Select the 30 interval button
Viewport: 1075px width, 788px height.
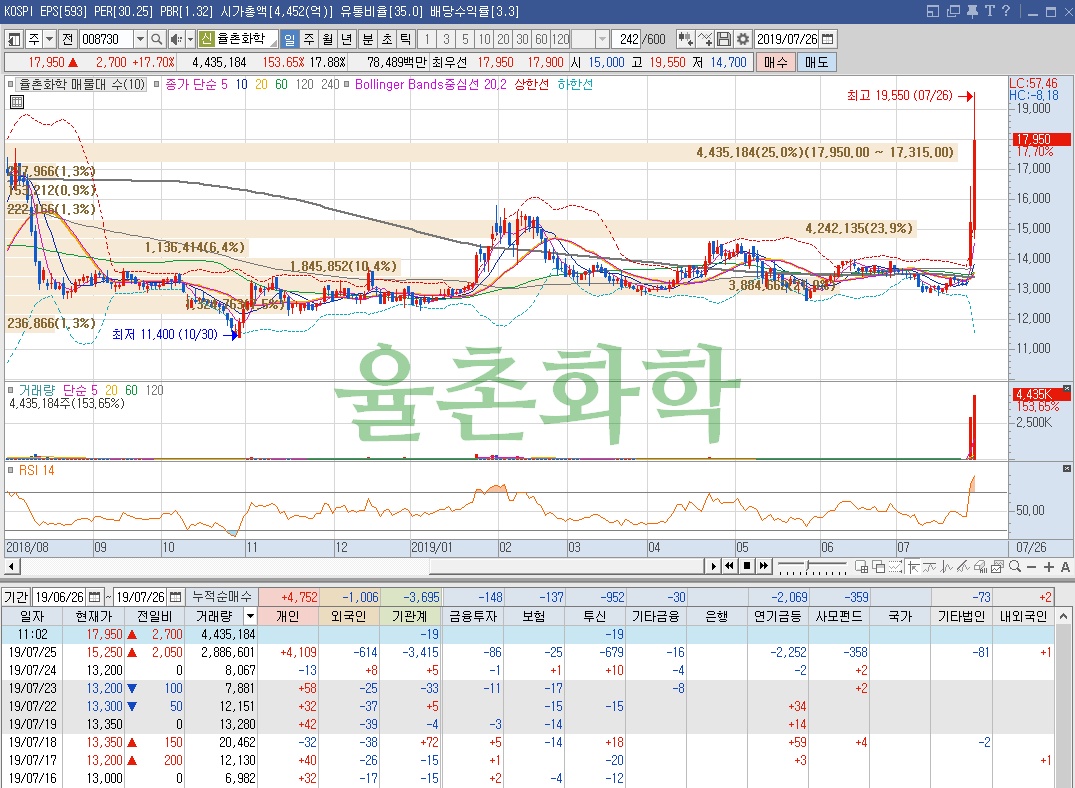click(522, 39)
